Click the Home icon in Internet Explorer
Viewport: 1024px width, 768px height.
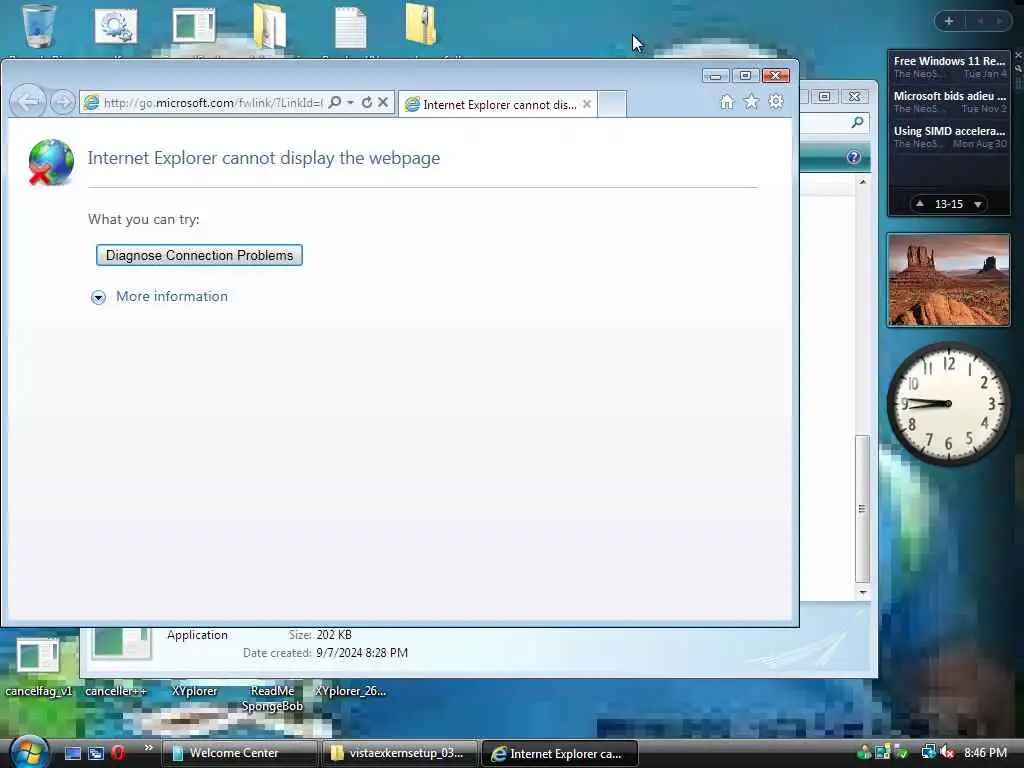727,102
